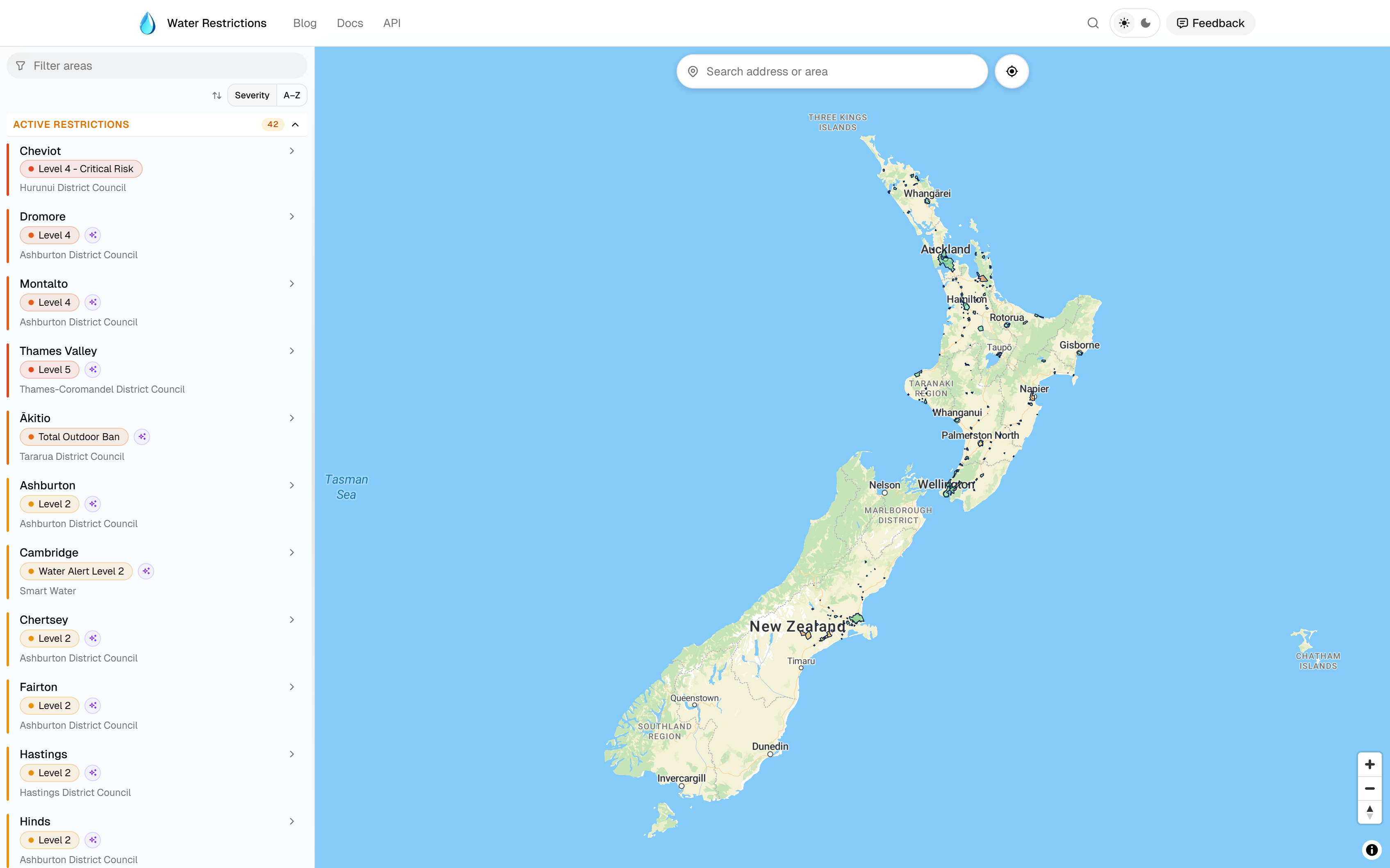Click the sort arrows icon beside Severity
The height and width of the screenshot is (868, 1390).
(216, 95)
